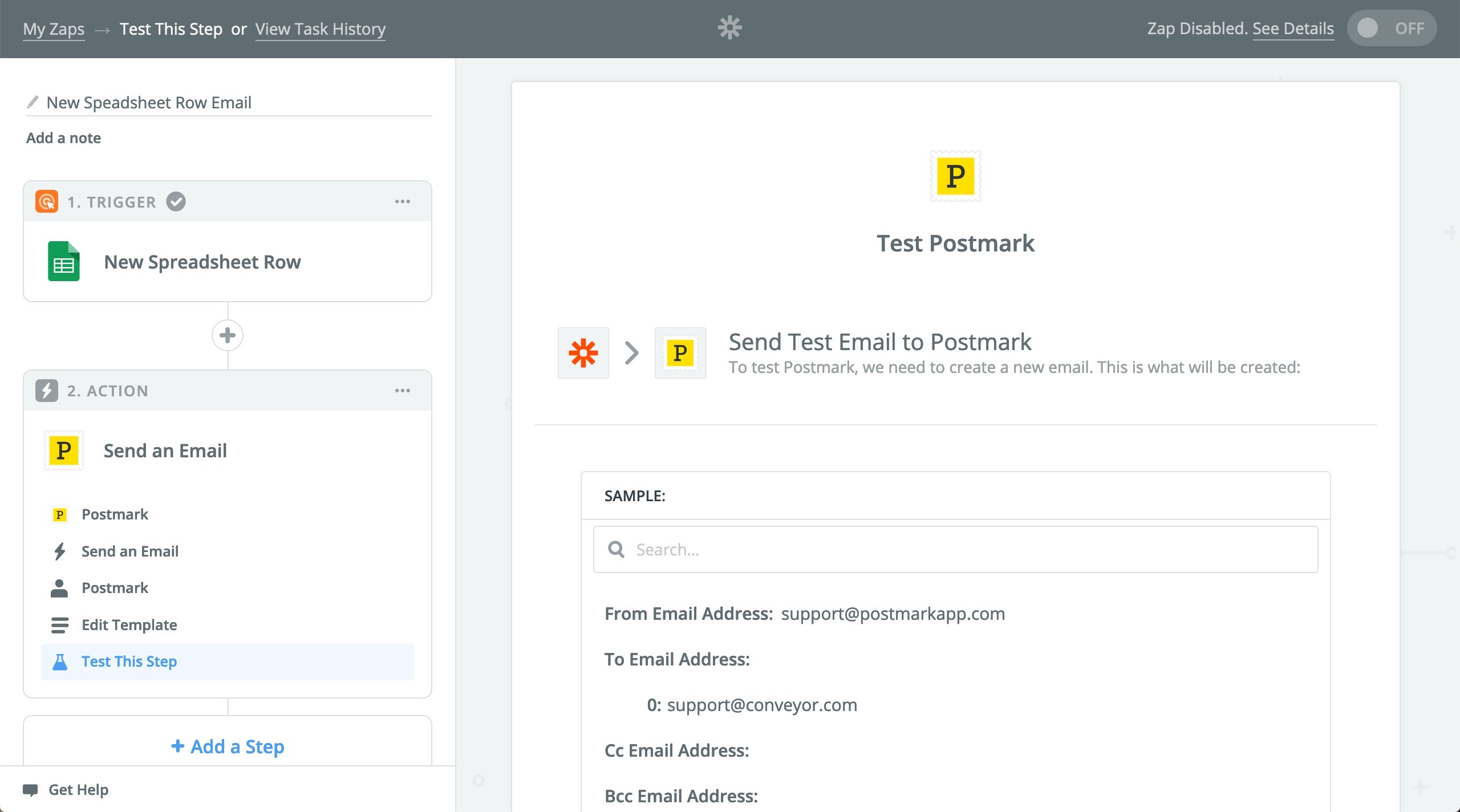Screen dimensions: 1460x812
Task: Click the orange Zapier asterisk tile
Action: [x=583, y=353]
